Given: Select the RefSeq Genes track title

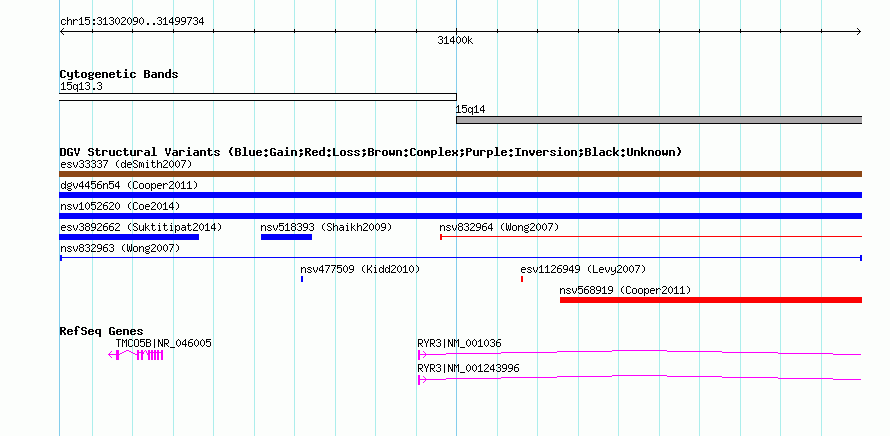Looking at the screenshot, I should click(x=102, y=332).
